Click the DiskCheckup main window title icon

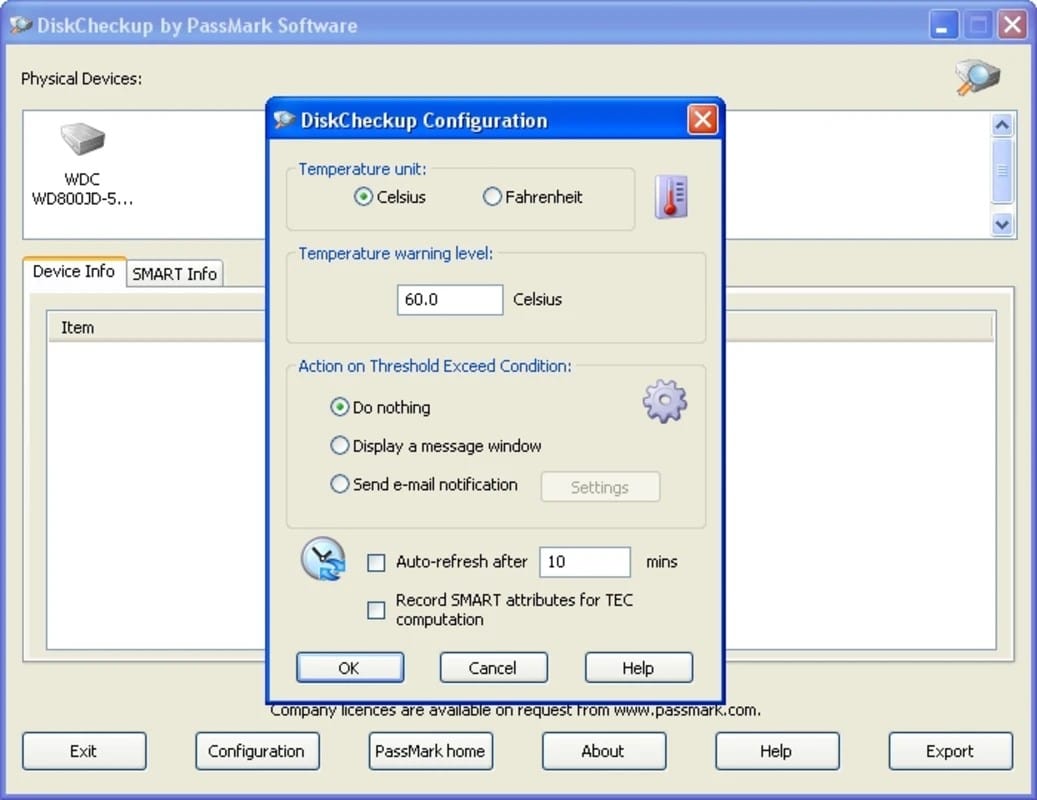pos(21,26)
